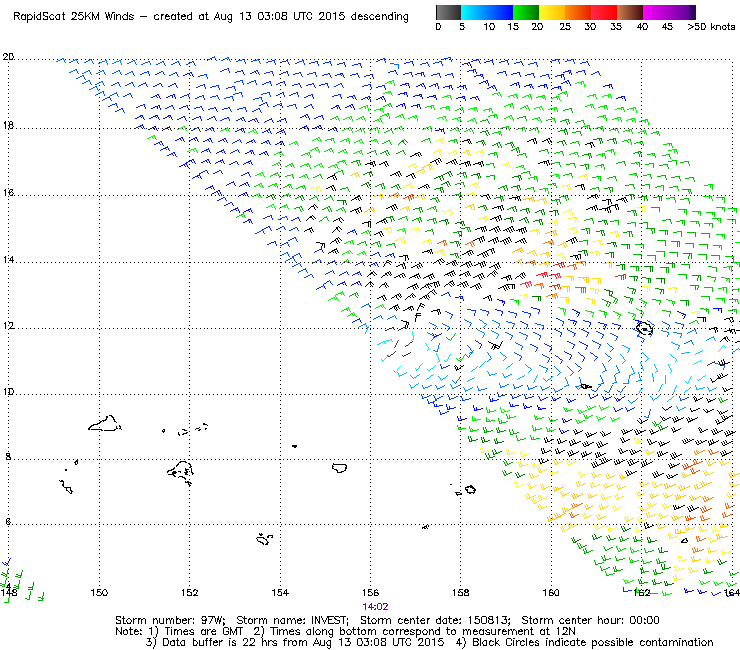Click the 'Times are GMT' note
This screenshot has width=740, height=650.
point(203,631)
